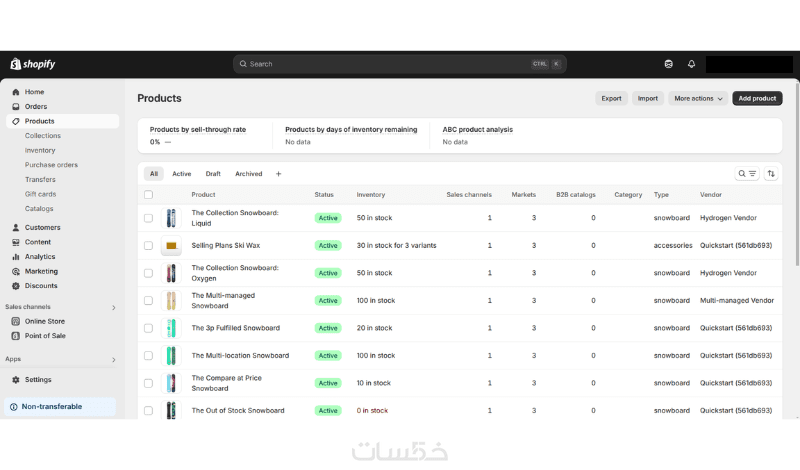Check the Selling Plans Ski Wax row

(x=148, y=245)
